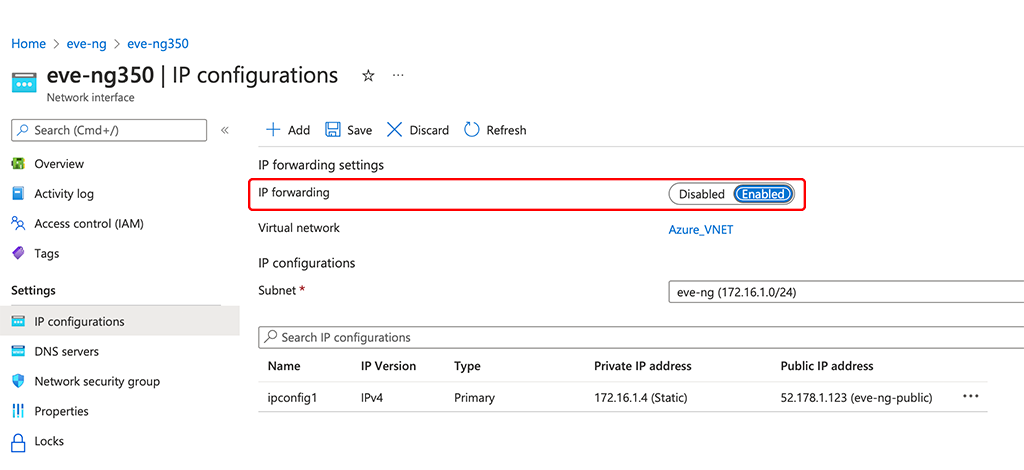Screen dimensions: 1024x470
Task: Set IP forwarding to Disabled
Action: (x=701, y=194)
